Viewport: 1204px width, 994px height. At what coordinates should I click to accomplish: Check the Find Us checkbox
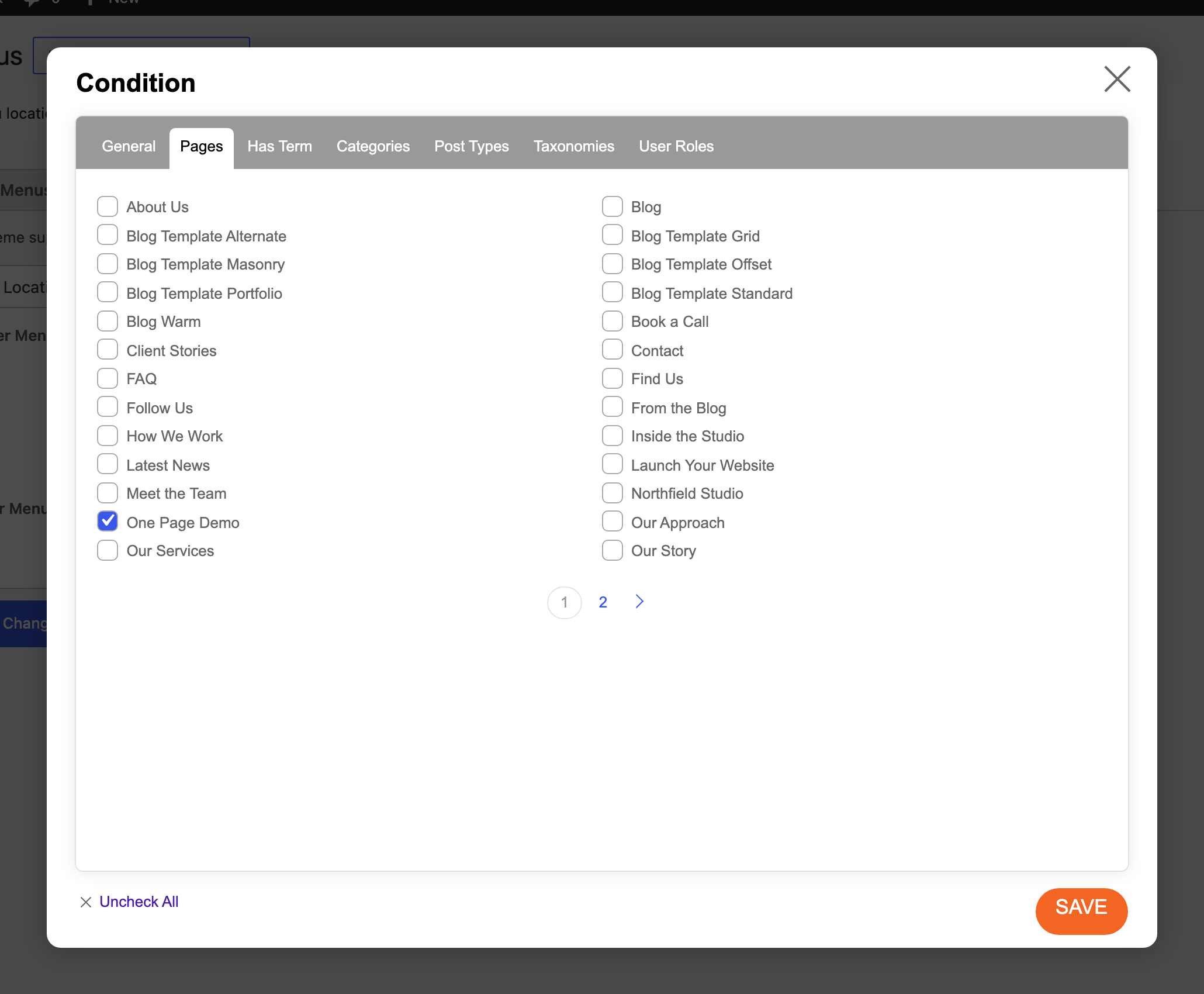612,378
